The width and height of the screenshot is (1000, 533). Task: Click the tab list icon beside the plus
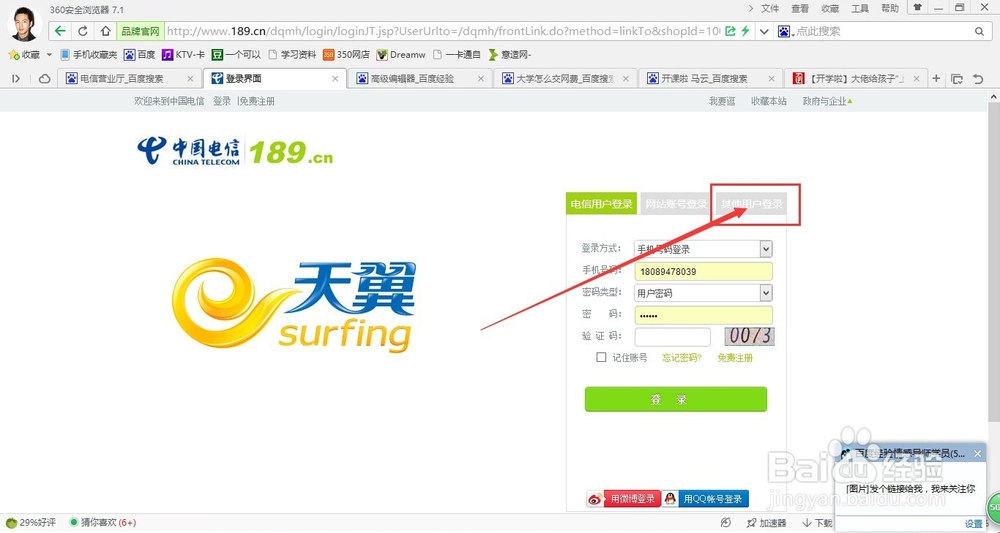pos(957,78)
